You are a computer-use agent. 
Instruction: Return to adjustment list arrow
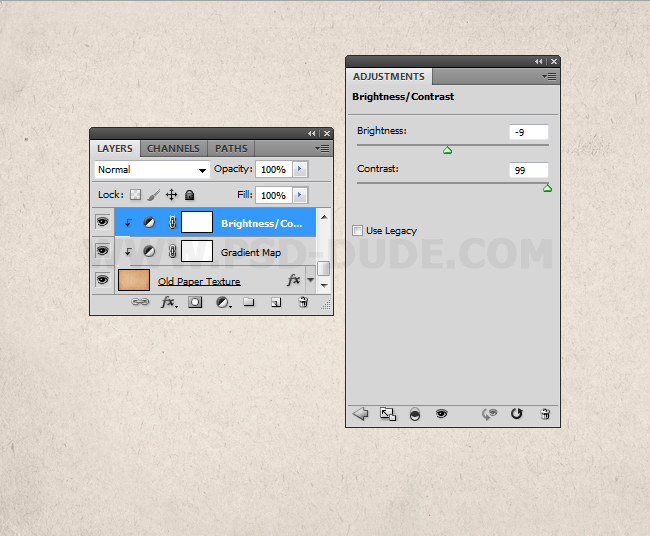pos(360,414)
